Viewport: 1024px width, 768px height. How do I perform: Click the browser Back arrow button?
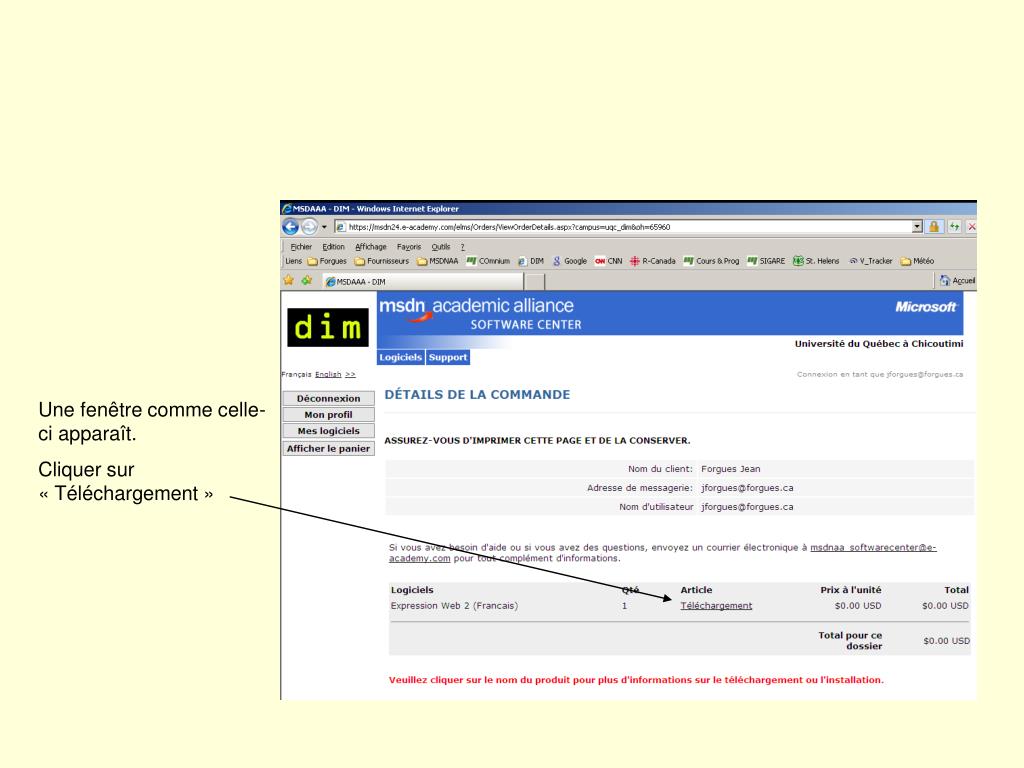click(x=290, y=227)
